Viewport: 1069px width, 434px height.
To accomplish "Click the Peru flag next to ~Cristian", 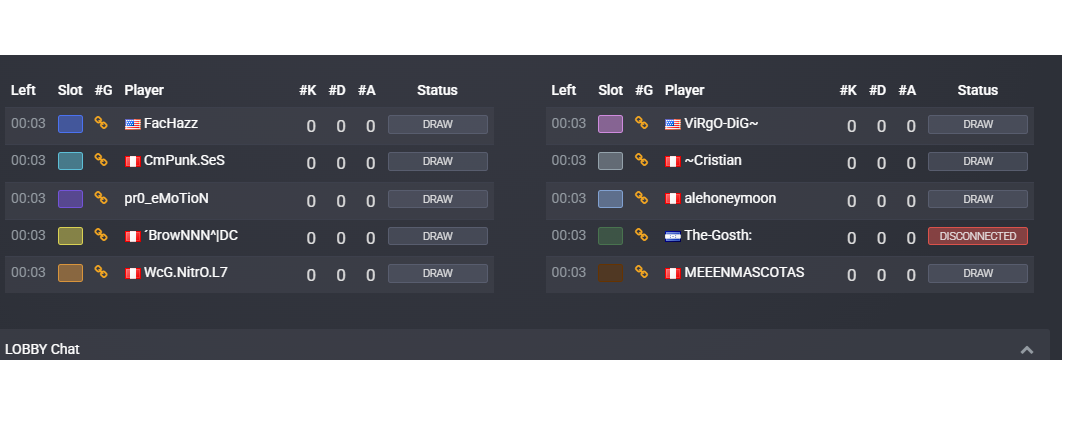I will [673, 161].
